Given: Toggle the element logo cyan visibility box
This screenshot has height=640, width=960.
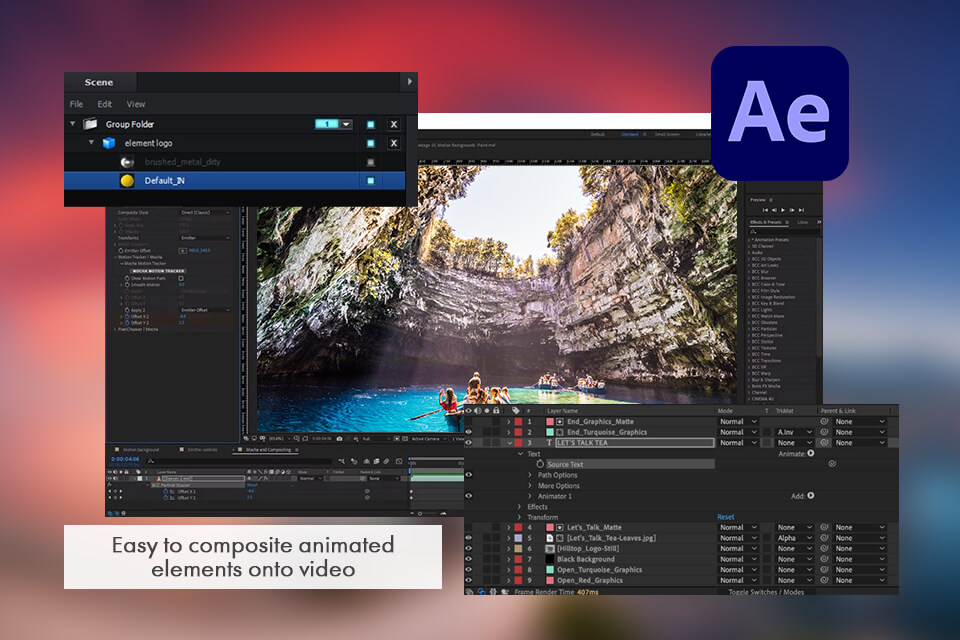Looking at the screenshot, I should [x=370, y=143].
